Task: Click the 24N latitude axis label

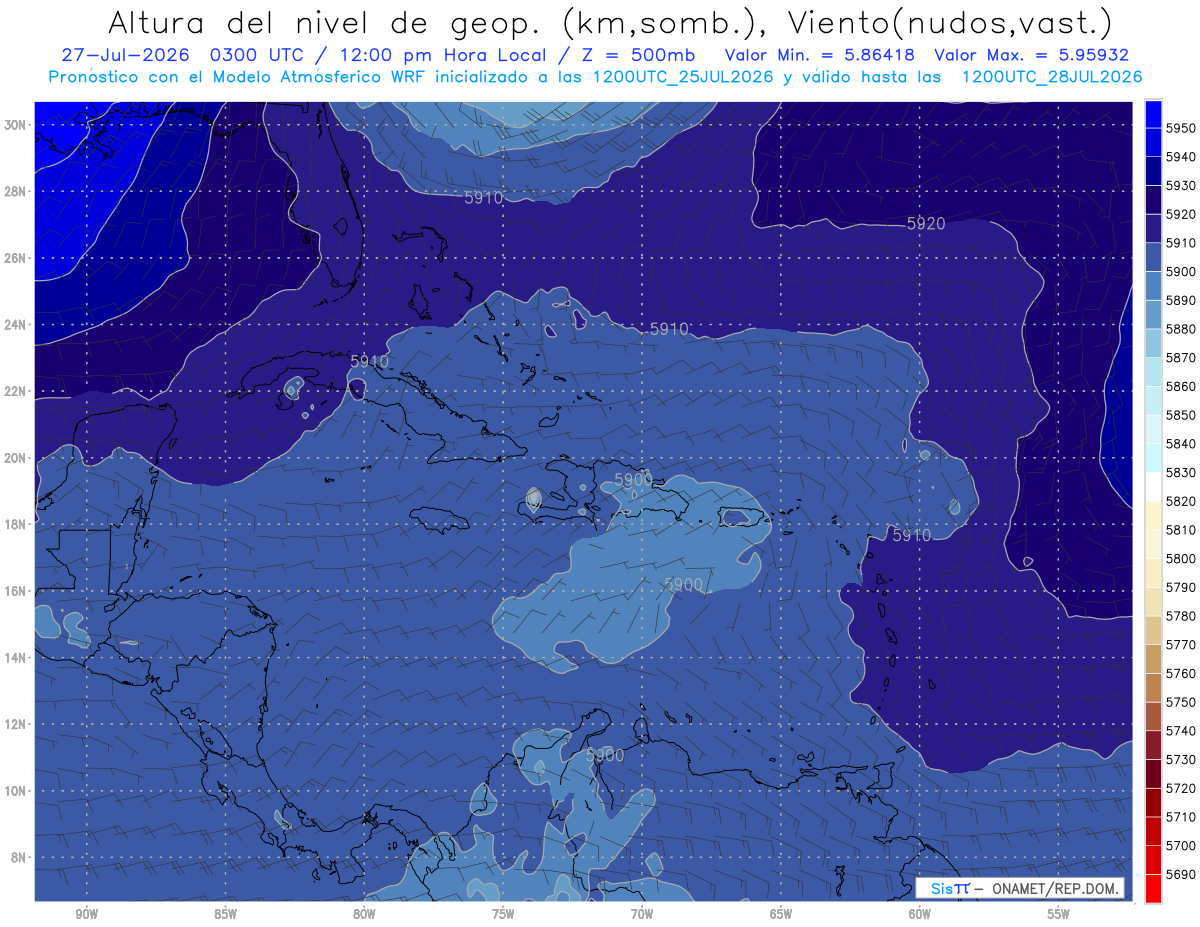Action: click(15, 325)
